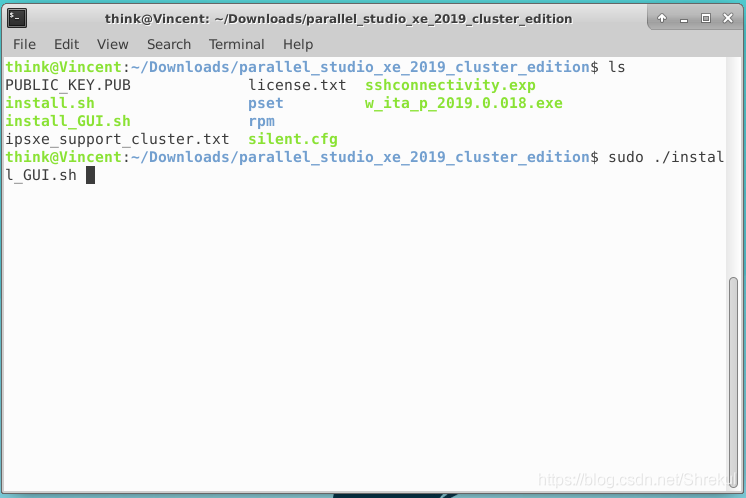Click the terminal vertical scrollbar handle
The height and width of the screenshot is (498, 746).
tap(733, 381)
